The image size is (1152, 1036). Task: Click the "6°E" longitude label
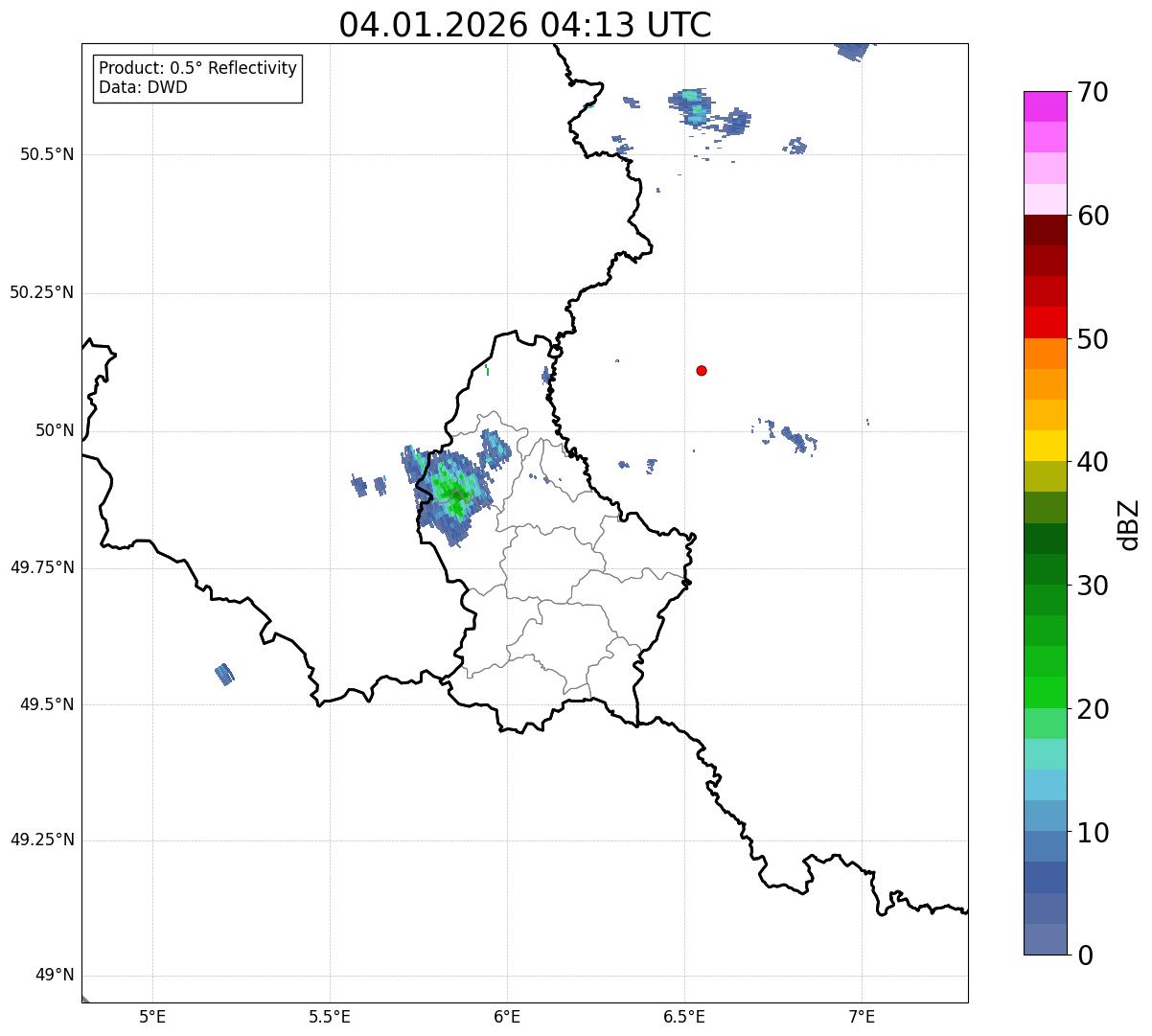coord(507,1016)
